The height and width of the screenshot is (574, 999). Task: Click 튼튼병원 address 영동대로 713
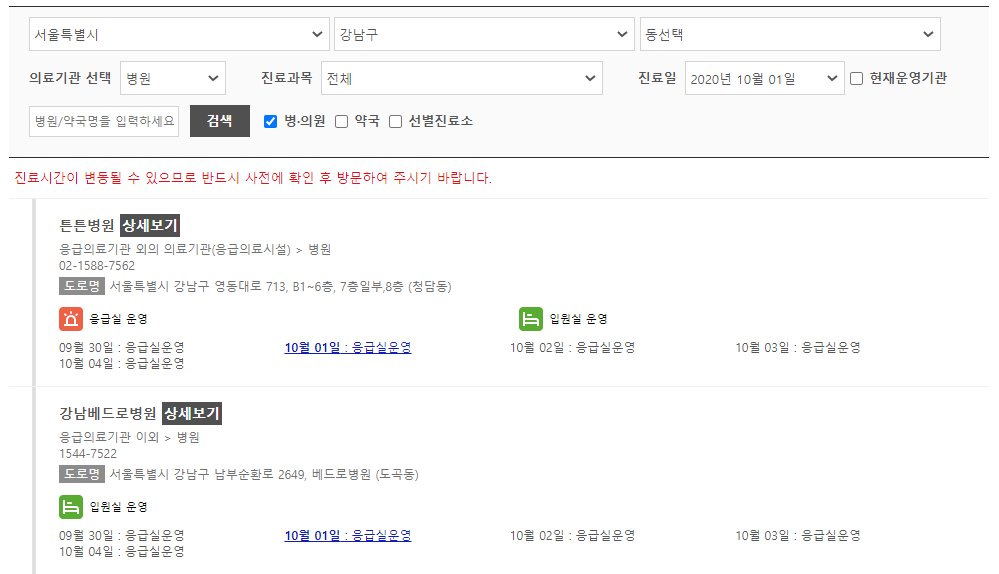(x=280, y=287)
